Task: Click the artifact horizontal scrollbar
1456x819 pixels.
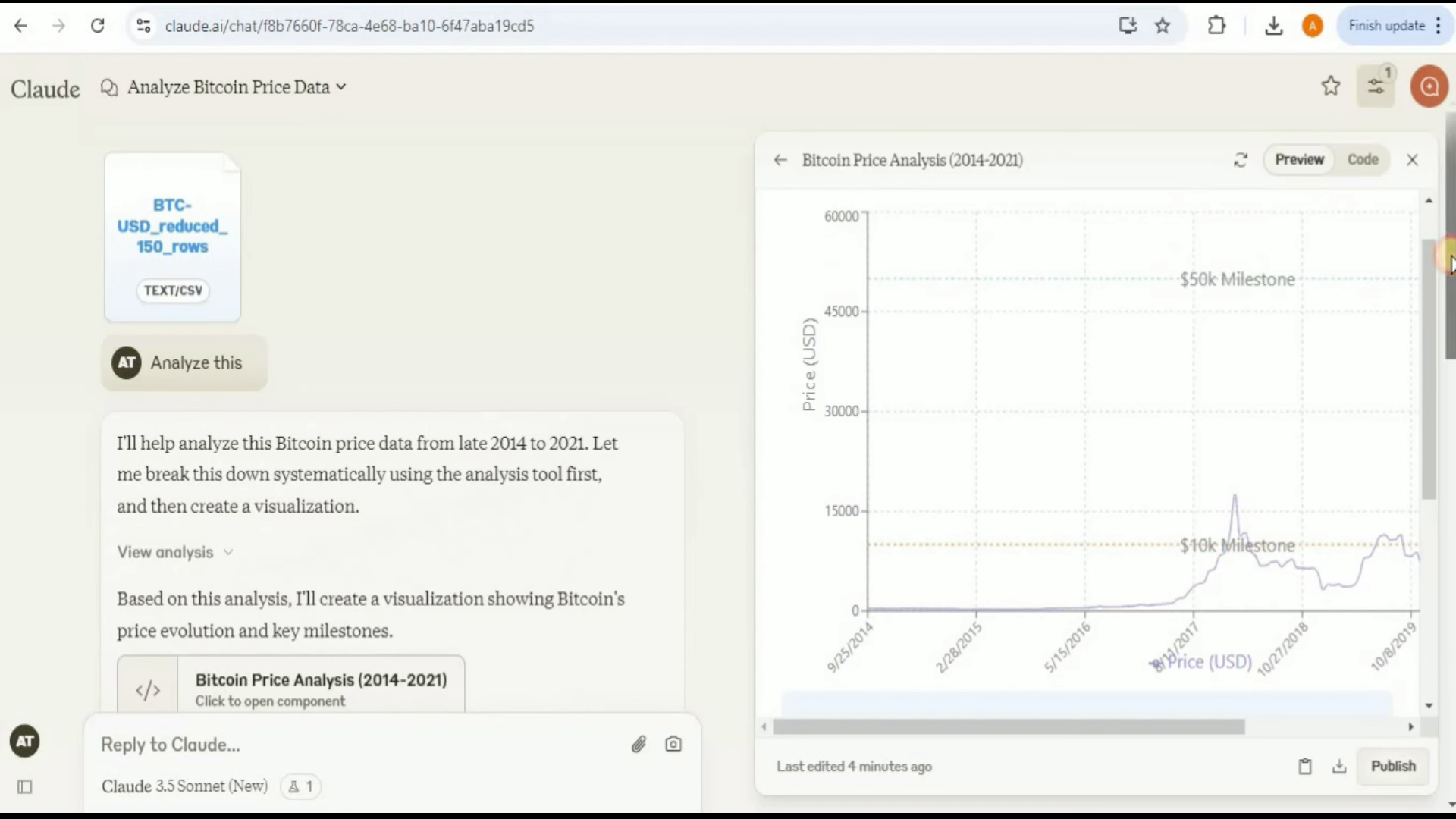Action: point(1008,727)
